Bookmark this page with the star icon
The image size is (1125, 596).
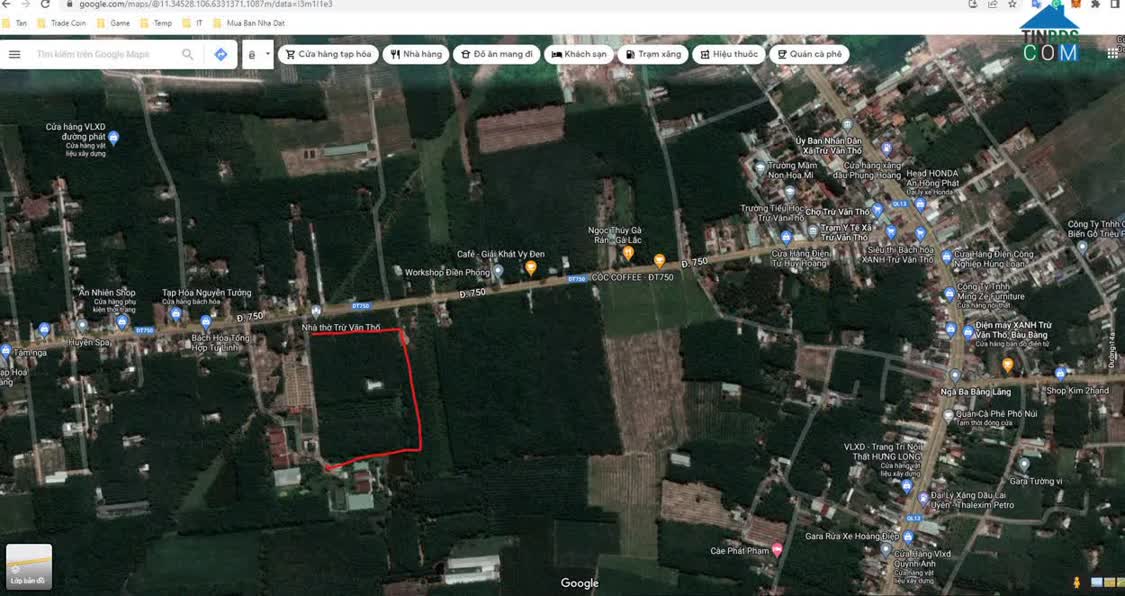[1012, 5]
